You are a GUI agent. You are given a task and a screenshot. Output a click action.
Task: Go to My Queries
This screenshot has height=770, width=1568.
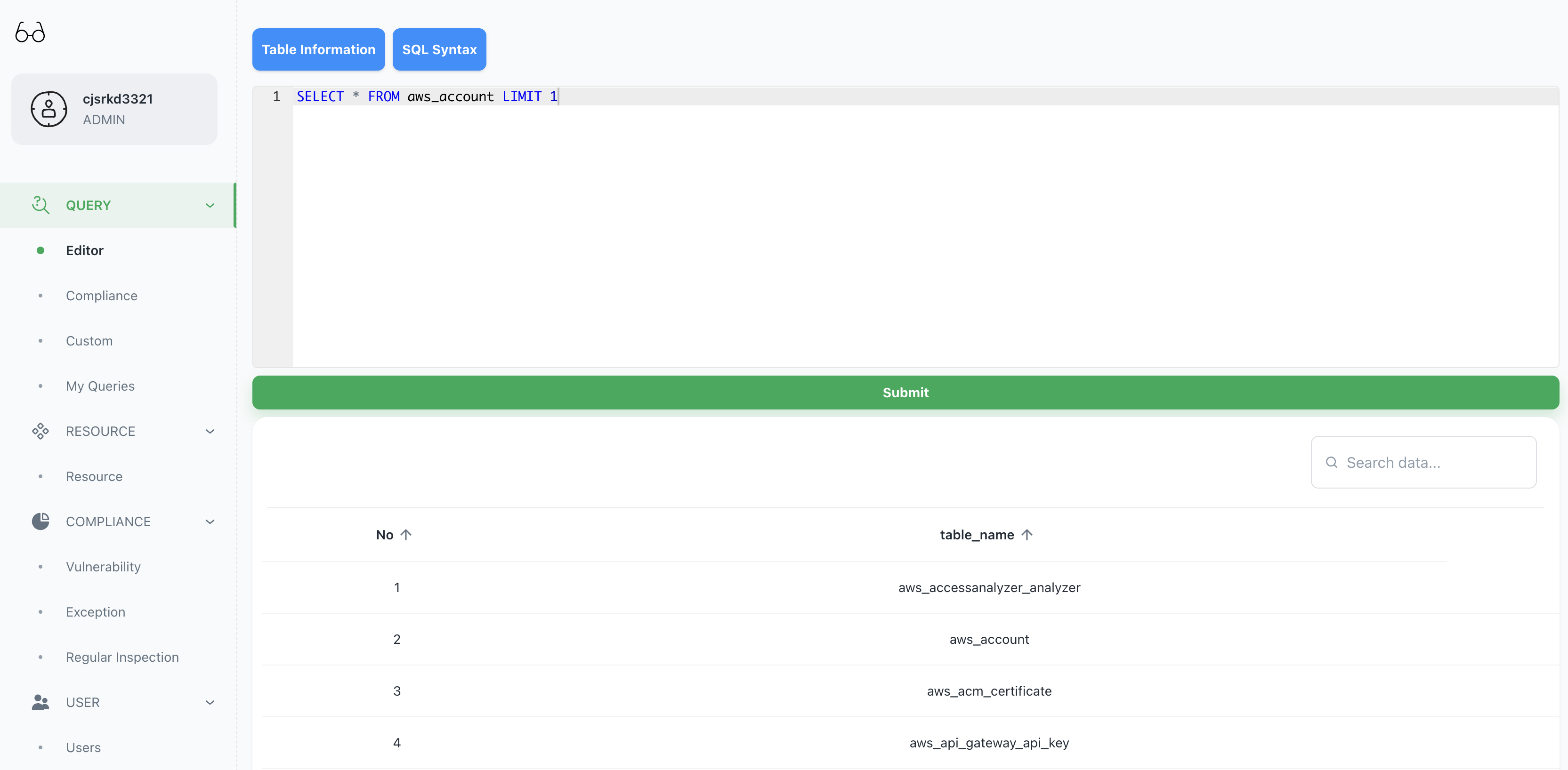tap(100, 385)
